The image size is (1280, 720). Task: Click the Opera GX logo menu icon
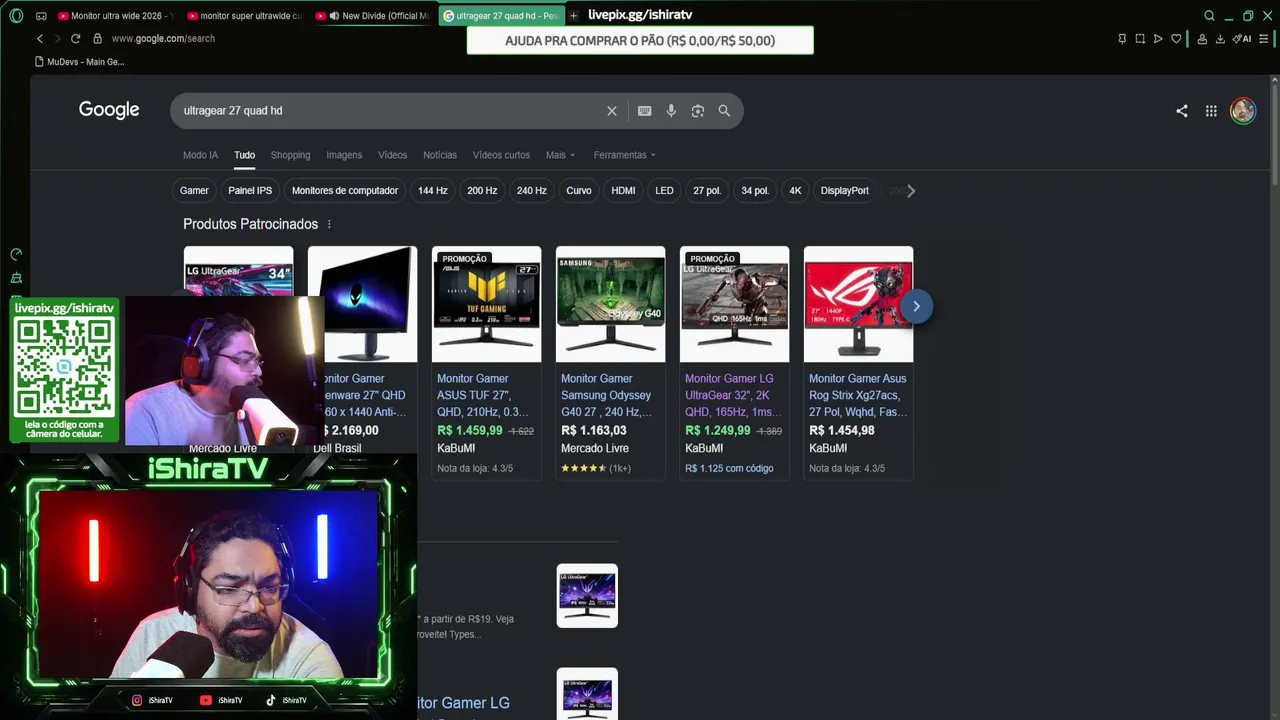[x=15, y=16]
